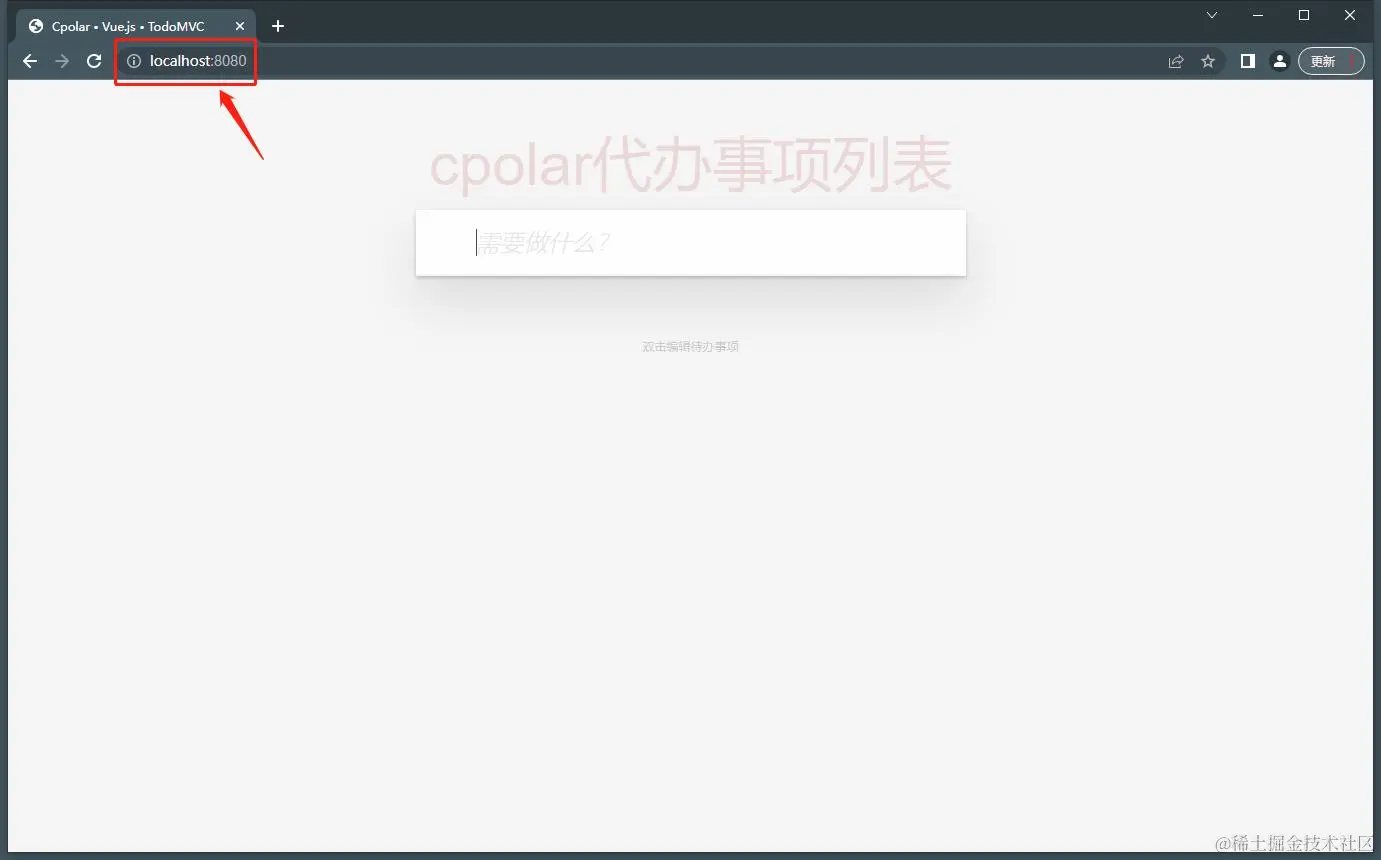Select the Cpolar • Vue.js • TodoMVC tab
Image resolution: width=1381 pixels, height=860 pixels.
(136, 26)
